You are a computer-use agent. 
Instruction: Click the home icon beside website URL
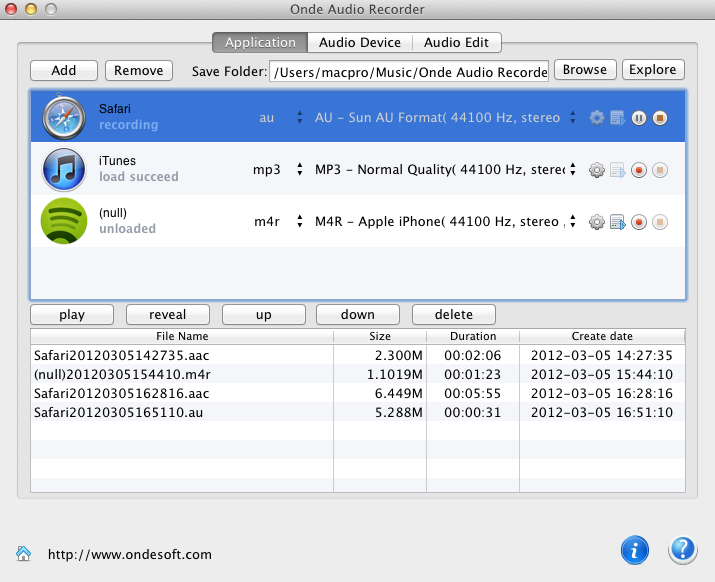point(23,553)
